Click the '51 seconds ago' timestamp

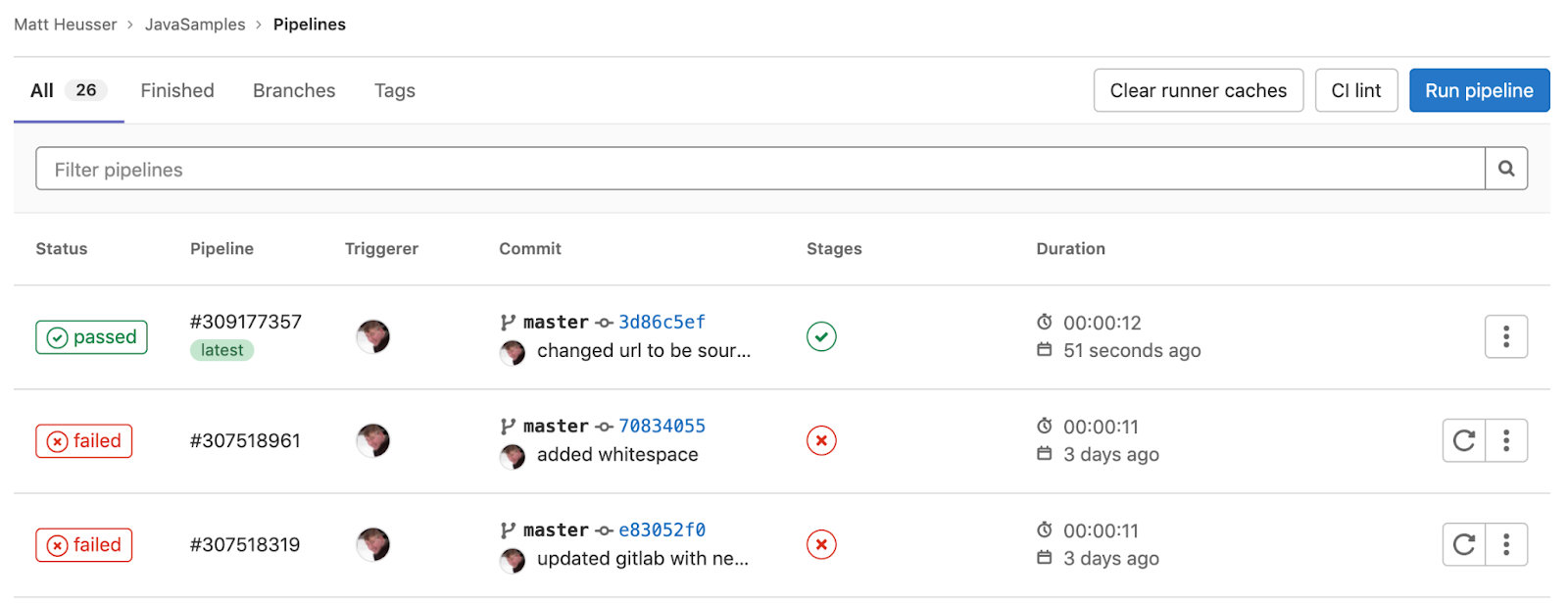tap(1132, 350)
